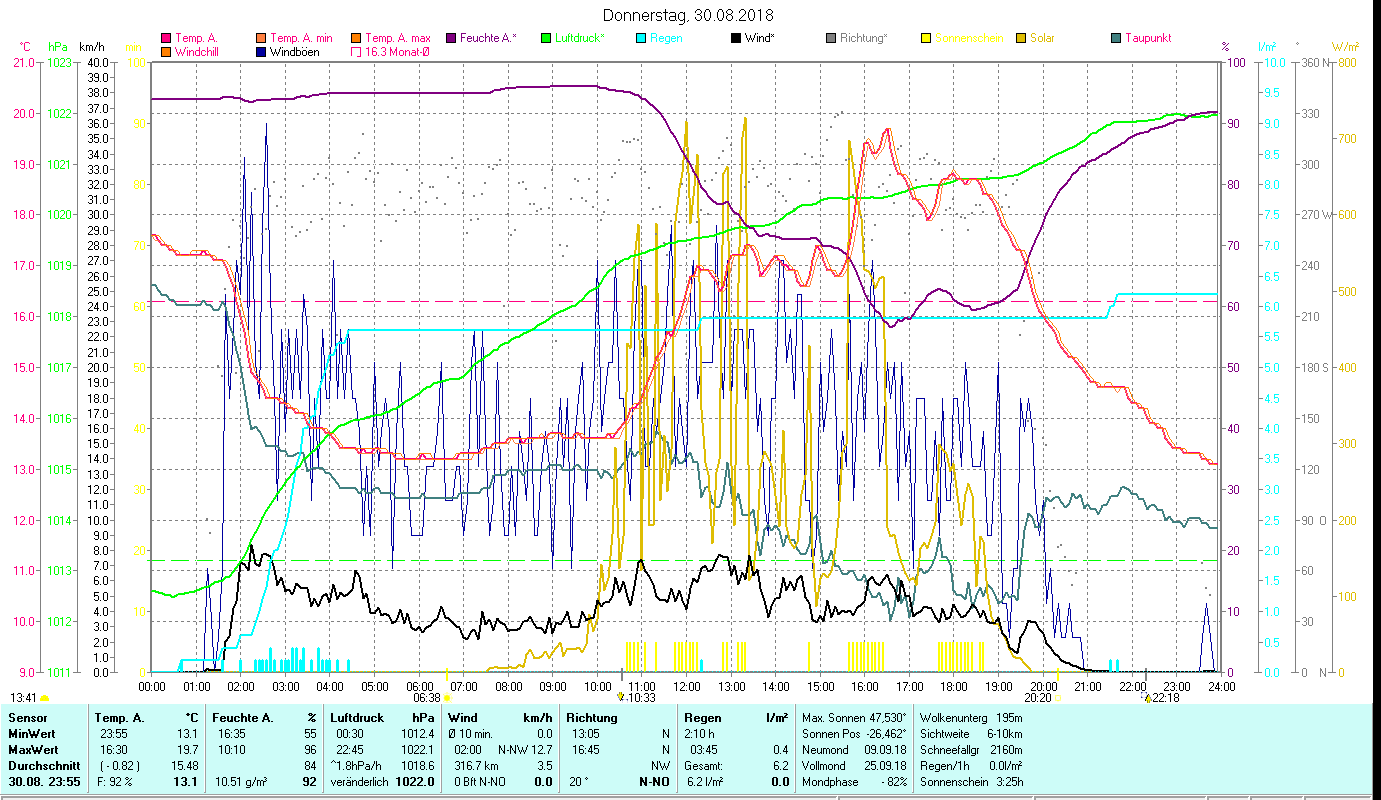This screenshot has width=1381, height=800.
Task: Click the MaxWert row label
Action: 33,750
